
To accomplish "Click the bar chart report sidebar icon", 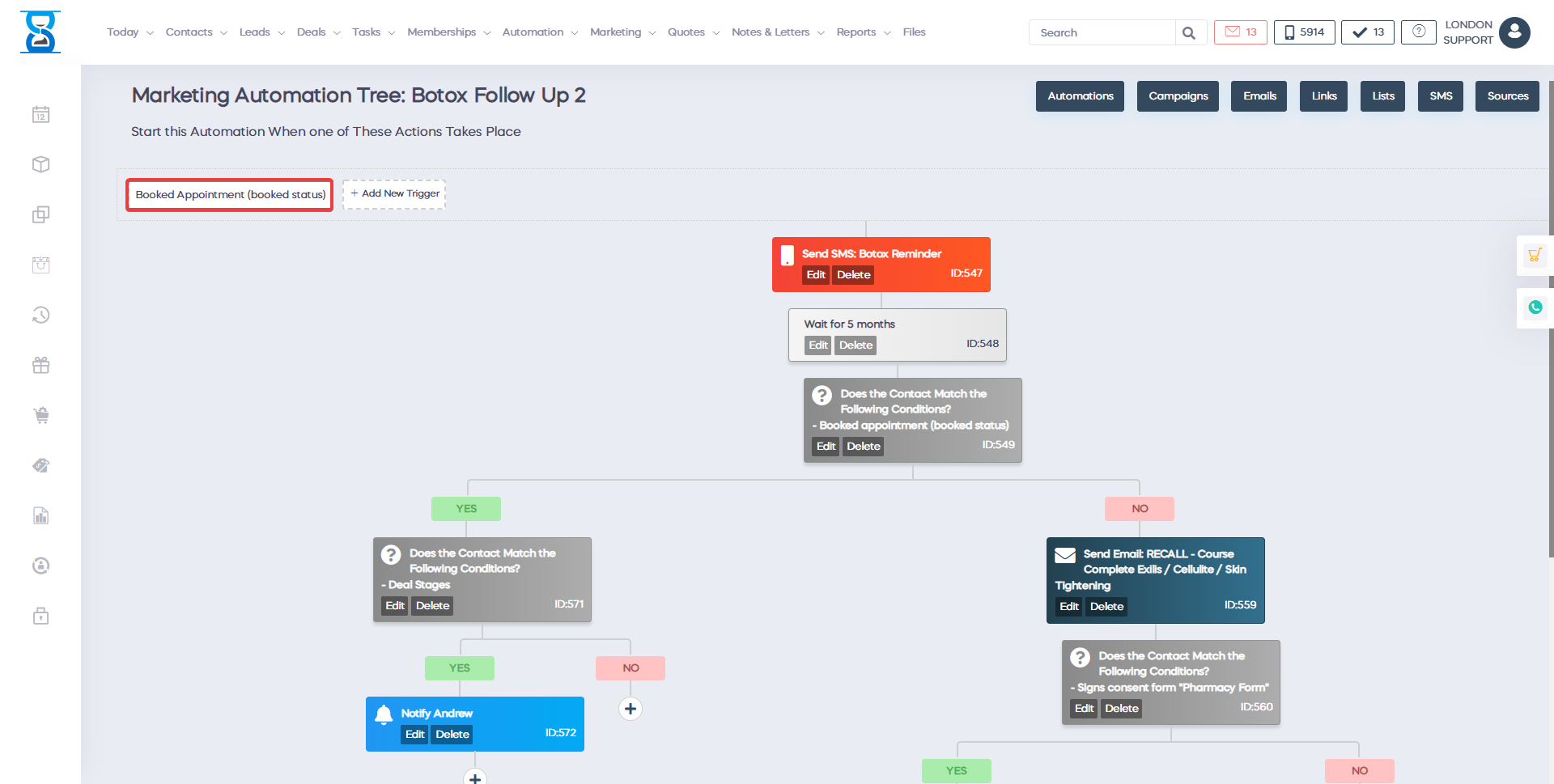I will (x=40, y=516).
